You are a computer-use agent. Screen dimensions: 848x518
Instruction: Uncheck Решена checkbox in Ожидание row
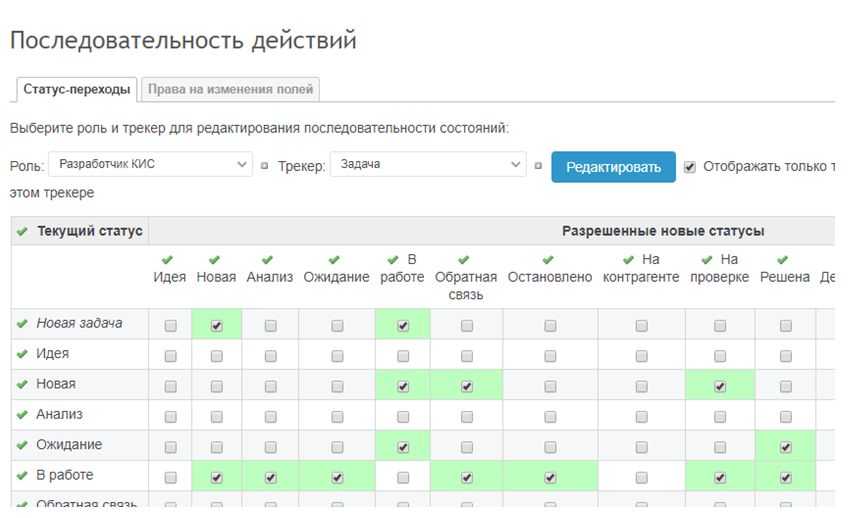tap(785, 447)
